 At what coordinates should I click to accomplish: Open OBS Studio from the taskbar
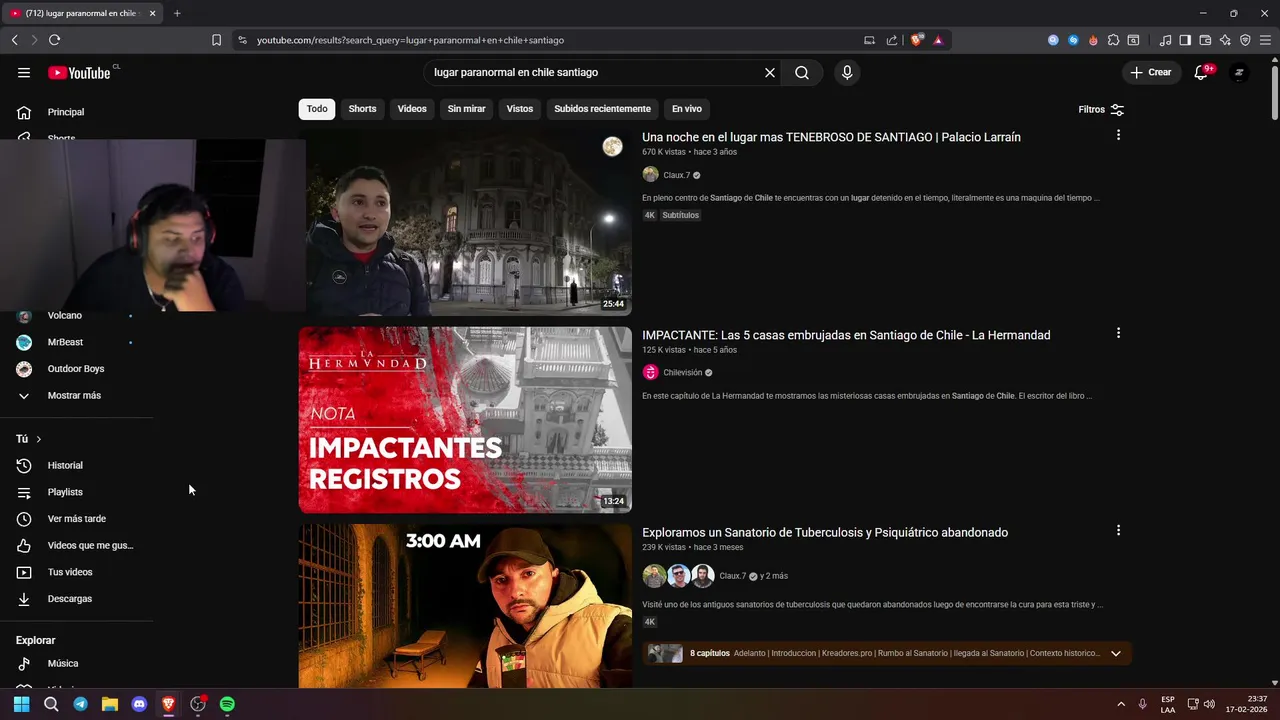point(198,704)
